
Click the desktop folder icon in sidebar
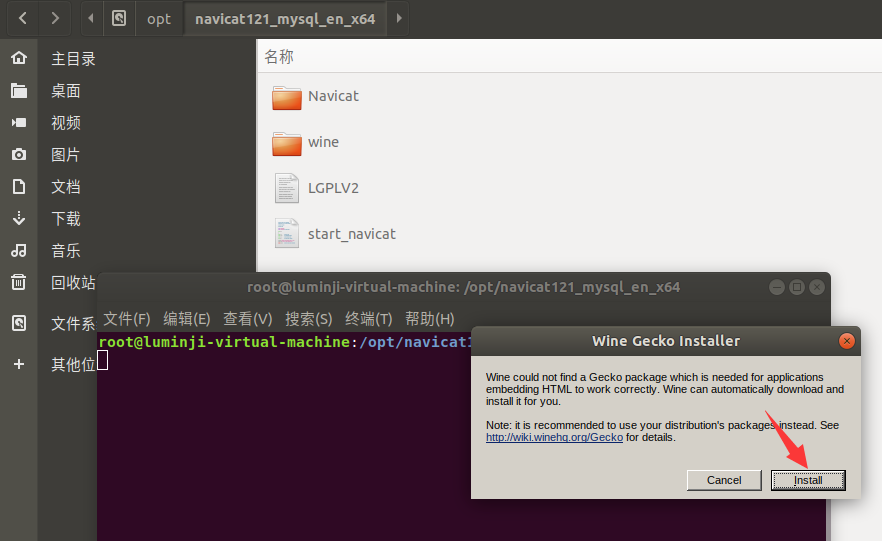pos(19,90)
